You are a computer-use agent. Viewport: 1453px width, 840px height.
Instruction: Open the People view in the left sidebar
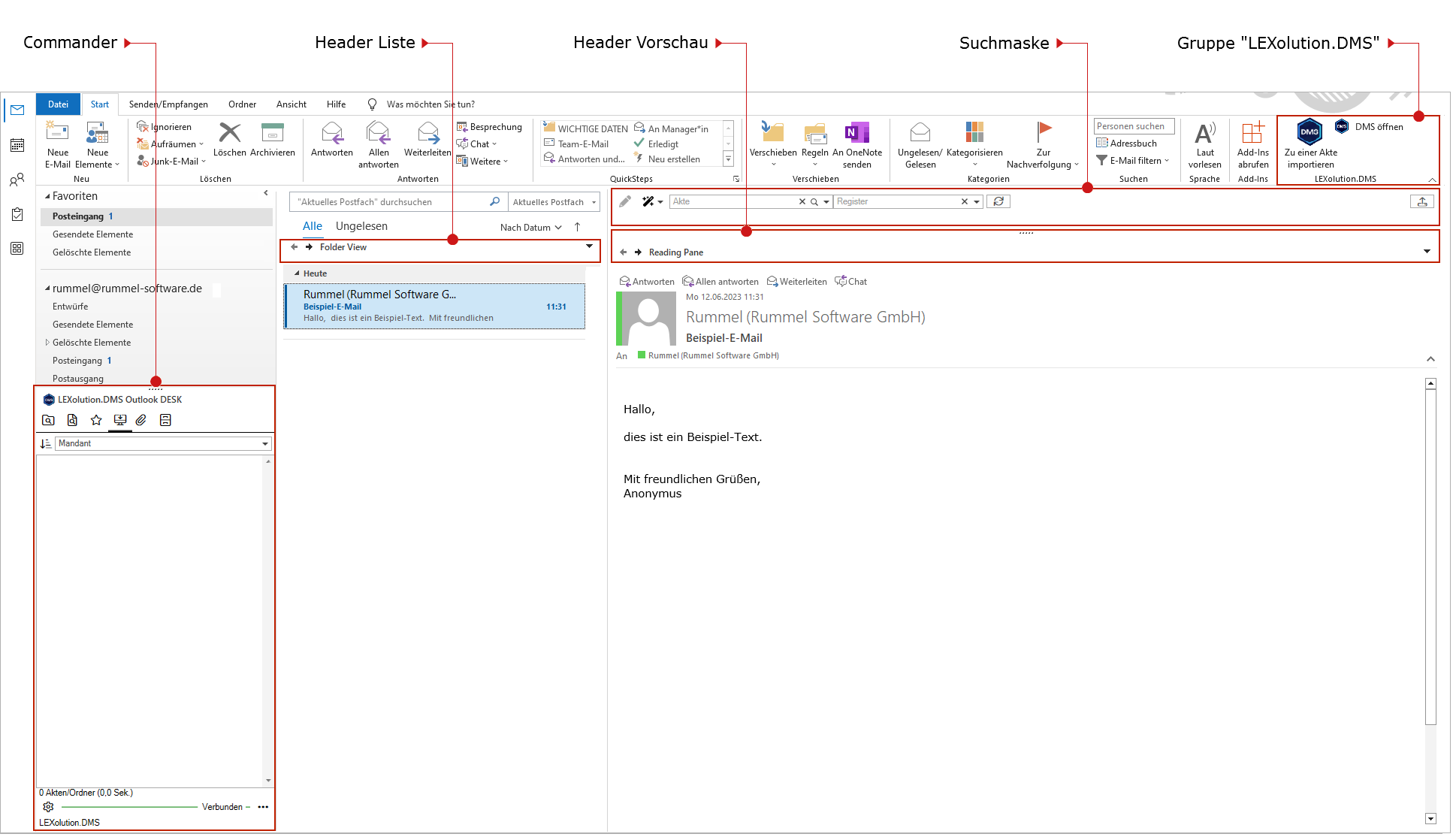pos(17,180)
